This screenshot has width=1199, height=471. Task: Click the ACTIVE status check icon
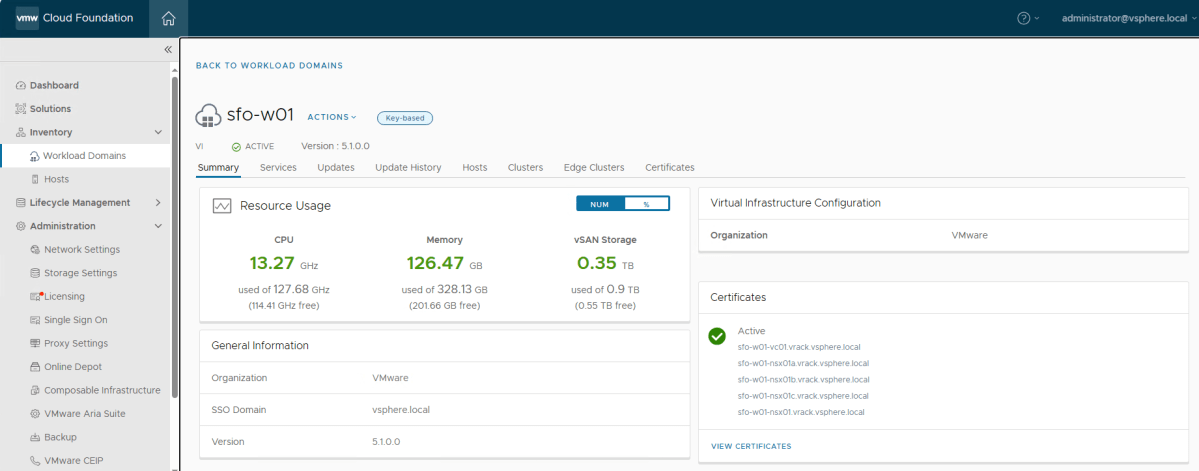(x=236, y=146)
